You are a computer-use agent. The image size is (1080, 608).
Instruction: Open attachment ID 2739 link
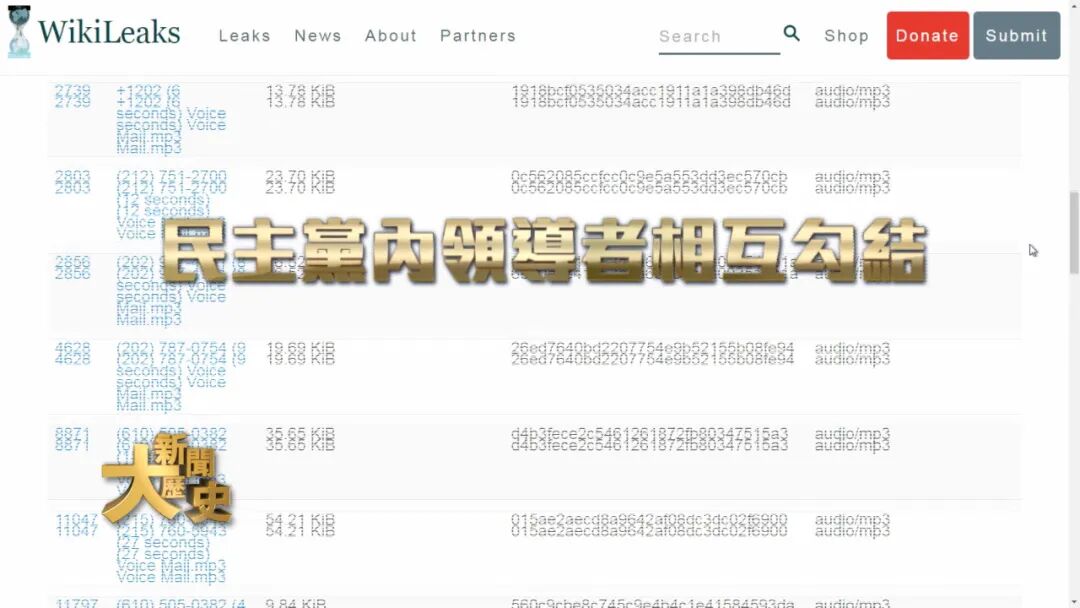(72, 96)
